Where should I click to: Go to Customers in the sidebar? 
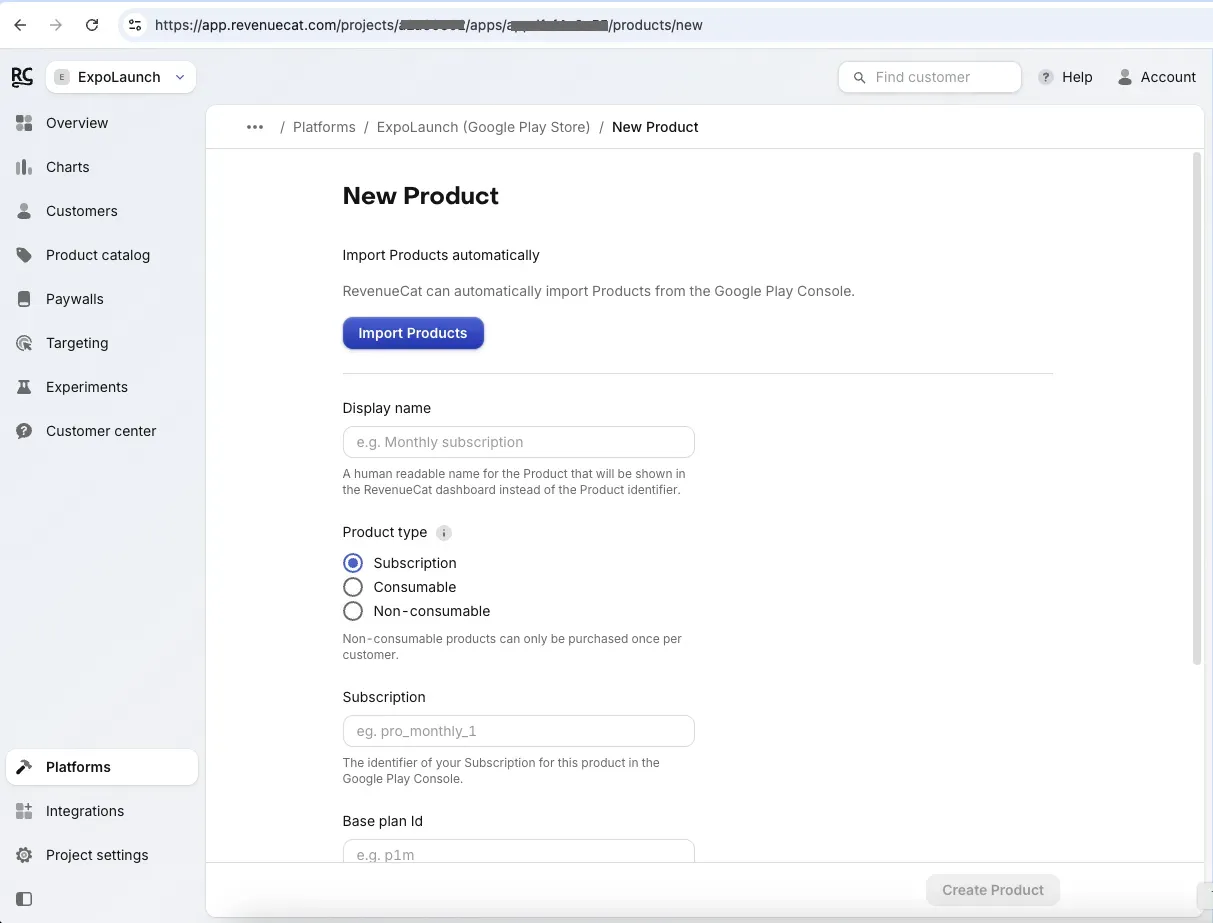(x=102, y=211)
